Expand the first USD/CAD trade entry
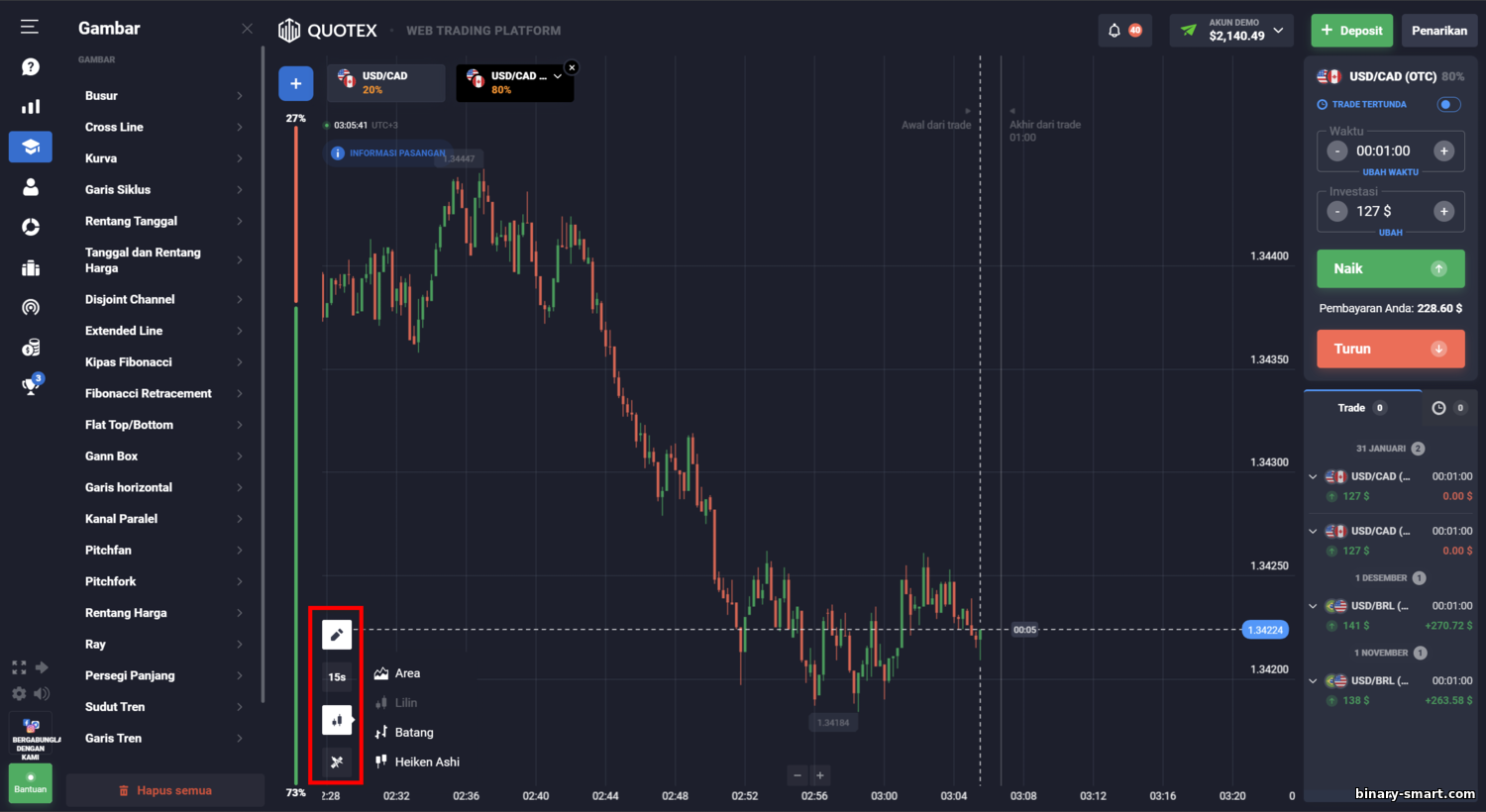This screenshot has height=812, width=1486. (x=1313, y=476)
